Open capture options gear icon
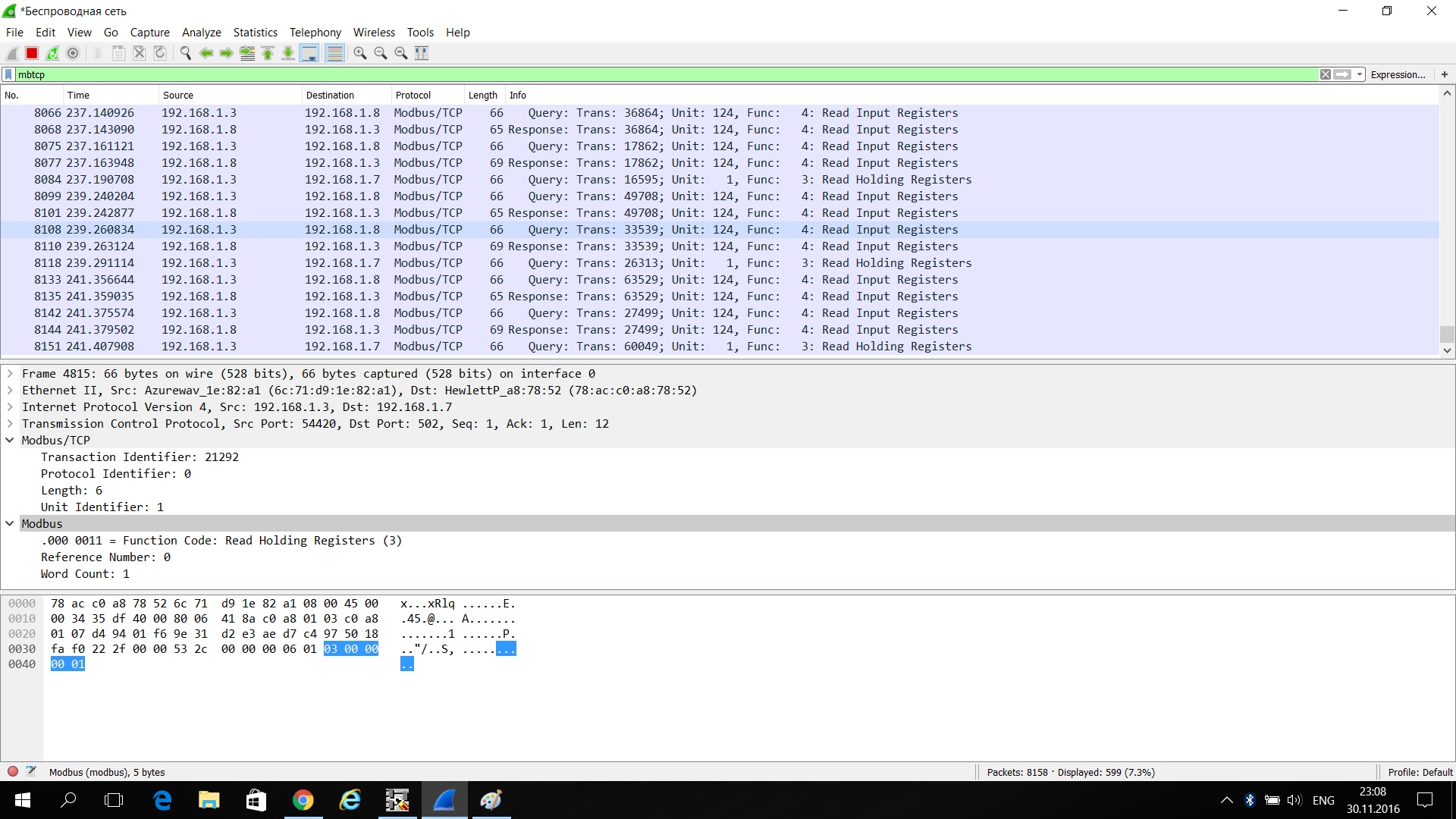This screenshot has height=819, width=1456. (x=73, y=53)
